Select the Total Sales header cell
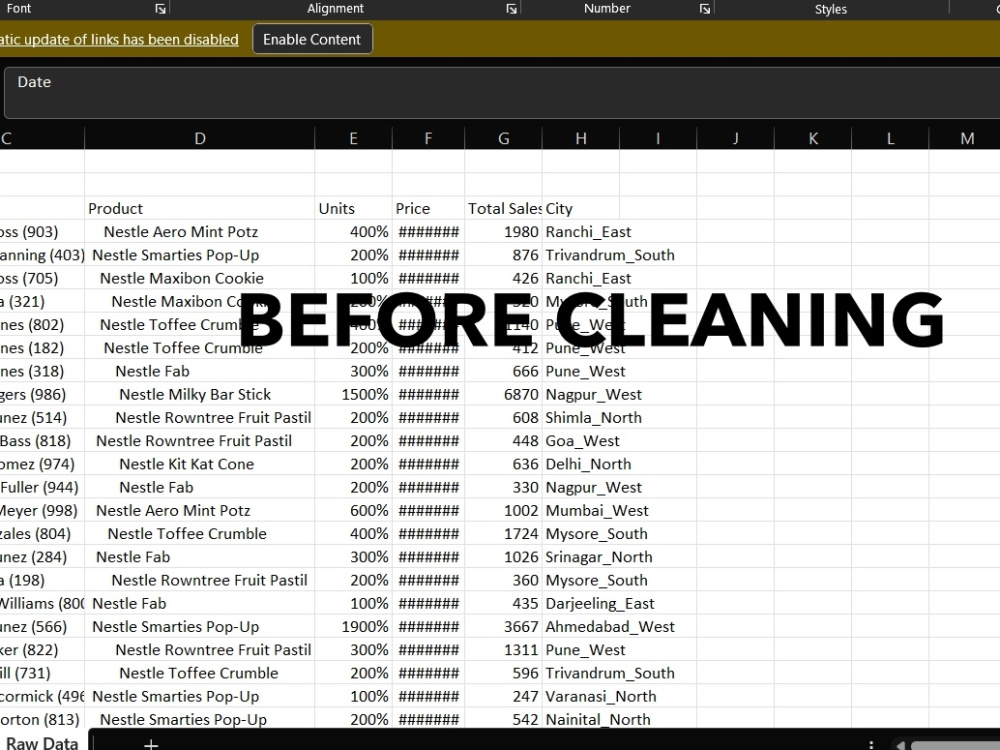 point(503,209)
